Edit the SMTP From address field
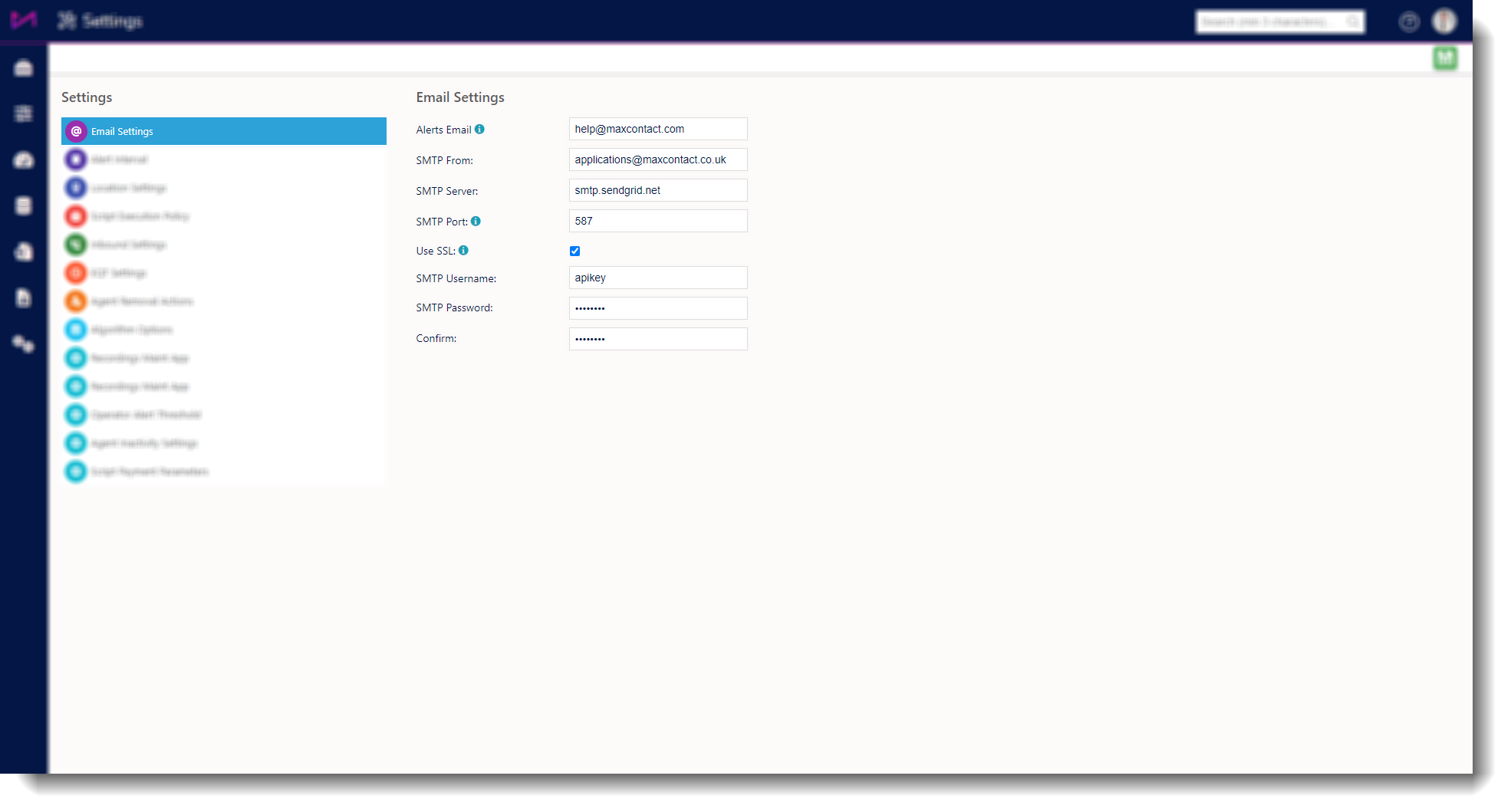The image size is (1511, 812). pos(658,159)
